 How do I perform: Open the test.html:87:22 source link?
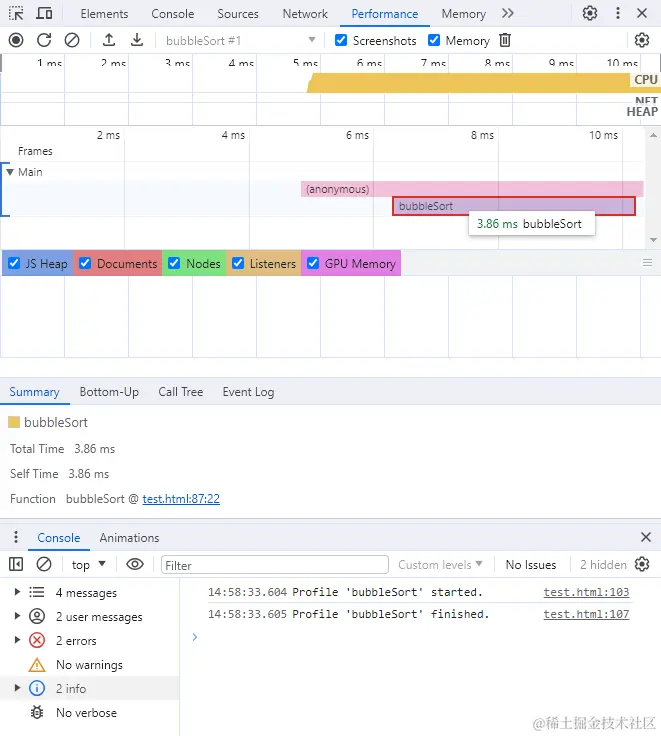click(181, 498)
